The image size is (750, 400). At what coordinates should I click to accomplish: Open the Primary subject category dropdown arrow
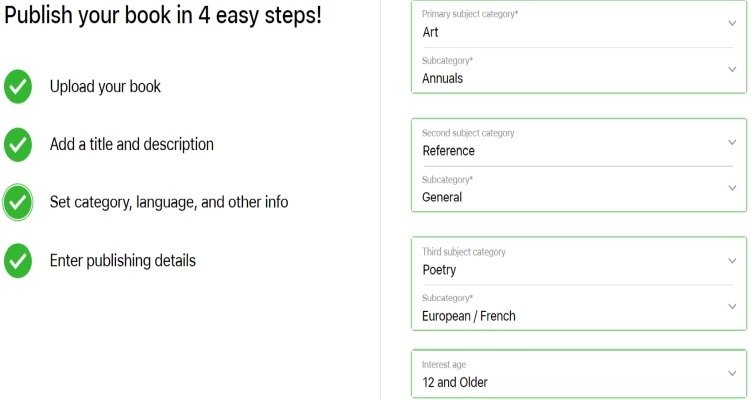pos(732,23)
